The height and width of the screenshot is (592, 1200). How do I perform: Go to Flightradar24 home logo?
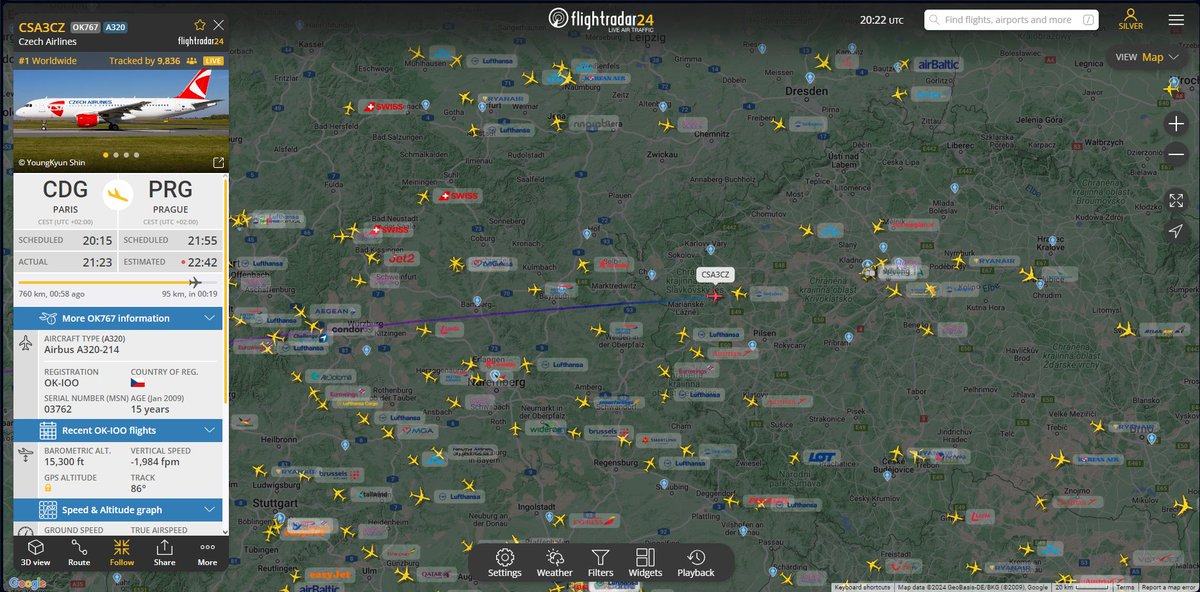601,19
